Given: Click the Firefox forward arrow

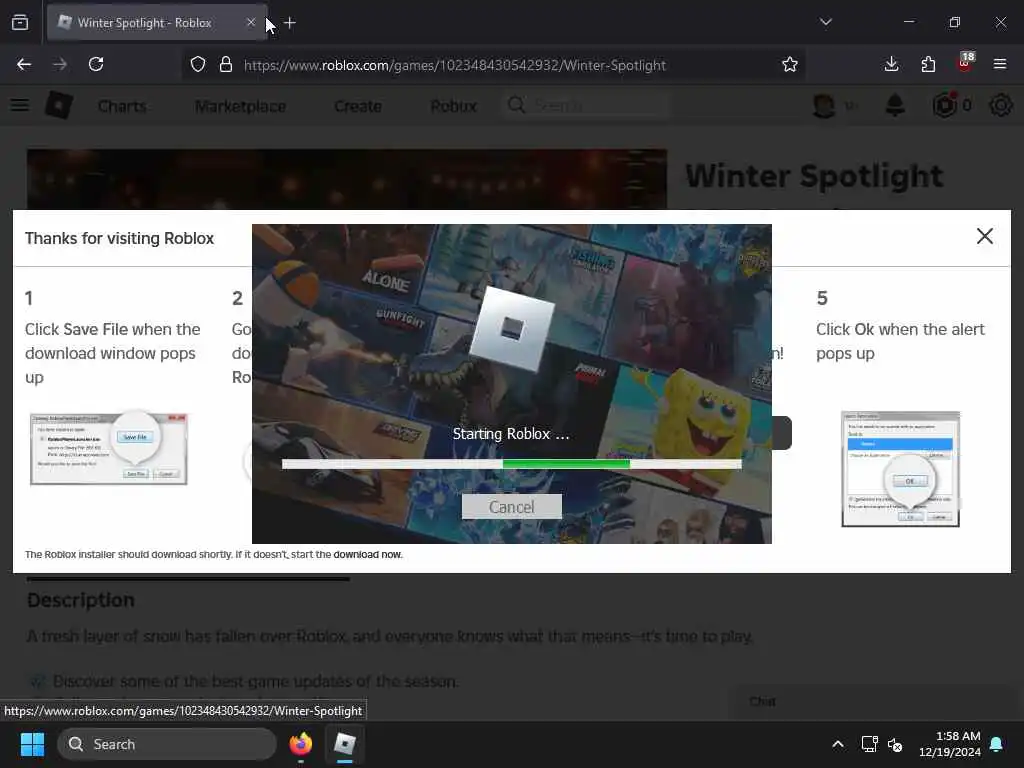Looking at the screenshot, I should pos(59,64).
